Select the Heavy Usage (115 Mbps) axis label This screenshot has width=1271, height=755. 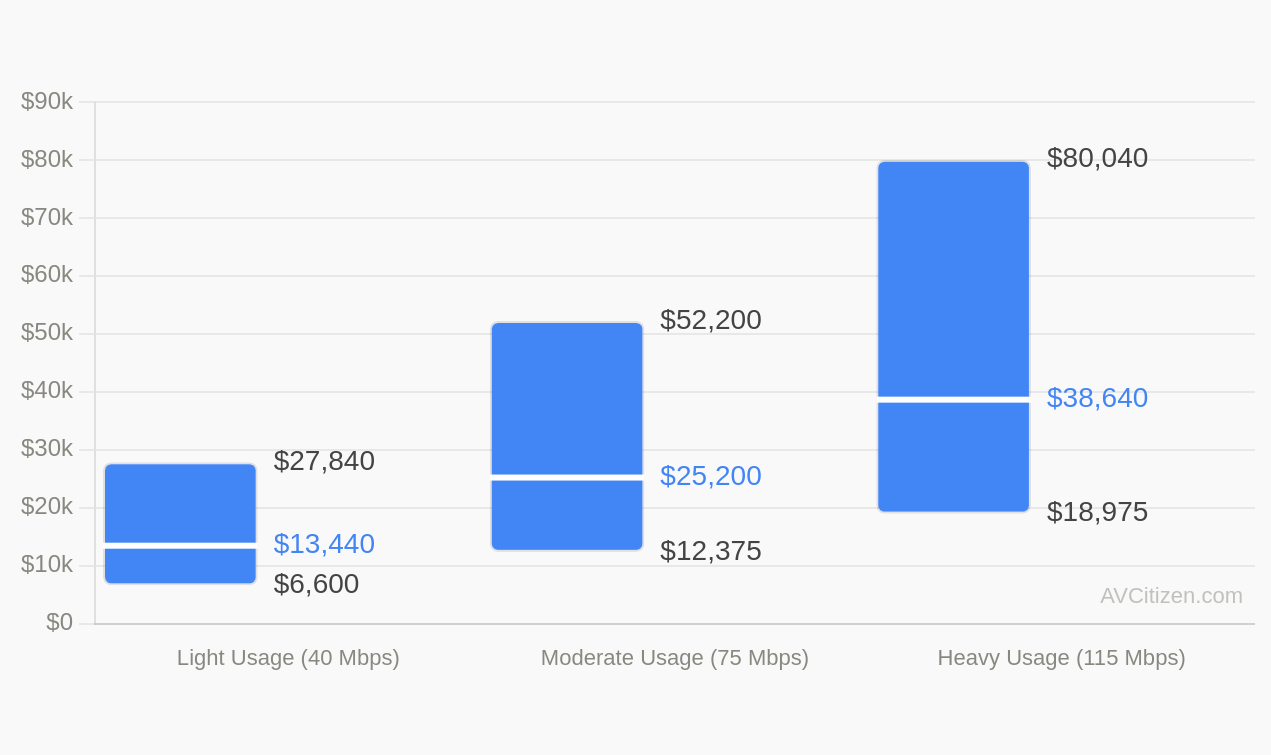(x=1060, y=658)
